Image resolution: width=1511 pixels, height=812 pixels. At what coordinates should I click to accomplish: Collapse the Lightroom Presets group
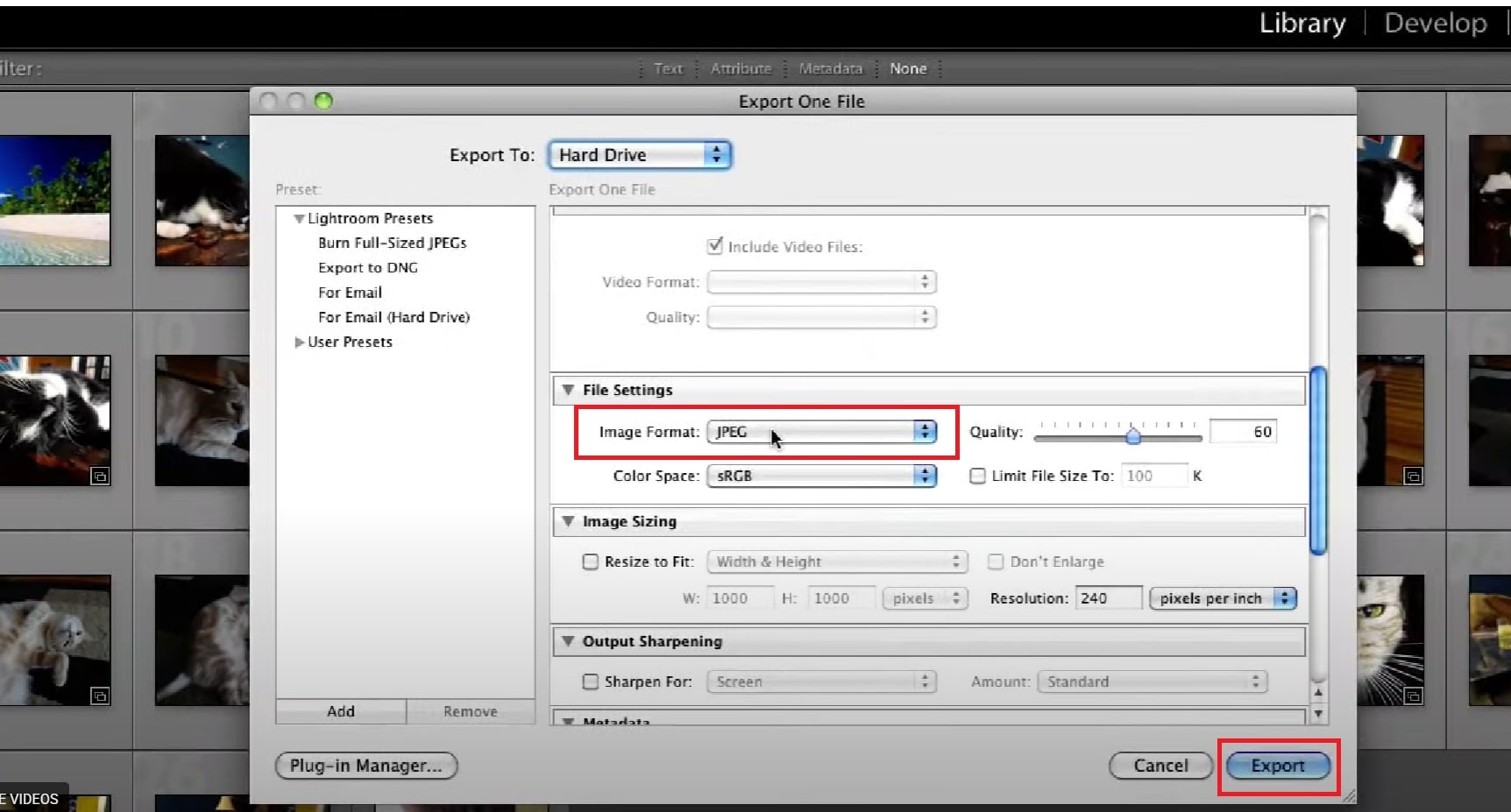(299, 219)
